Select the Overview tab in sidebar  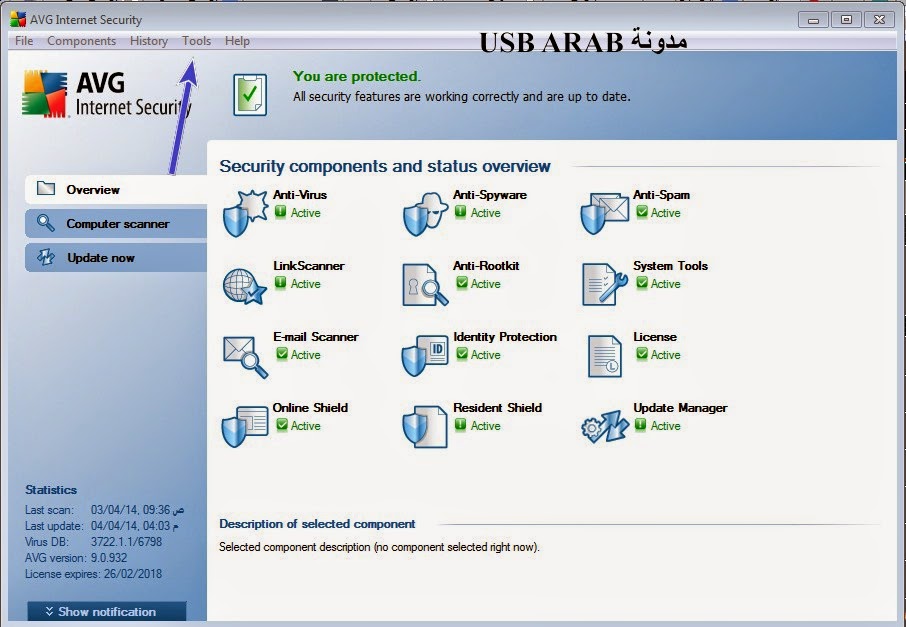(116, 190)
